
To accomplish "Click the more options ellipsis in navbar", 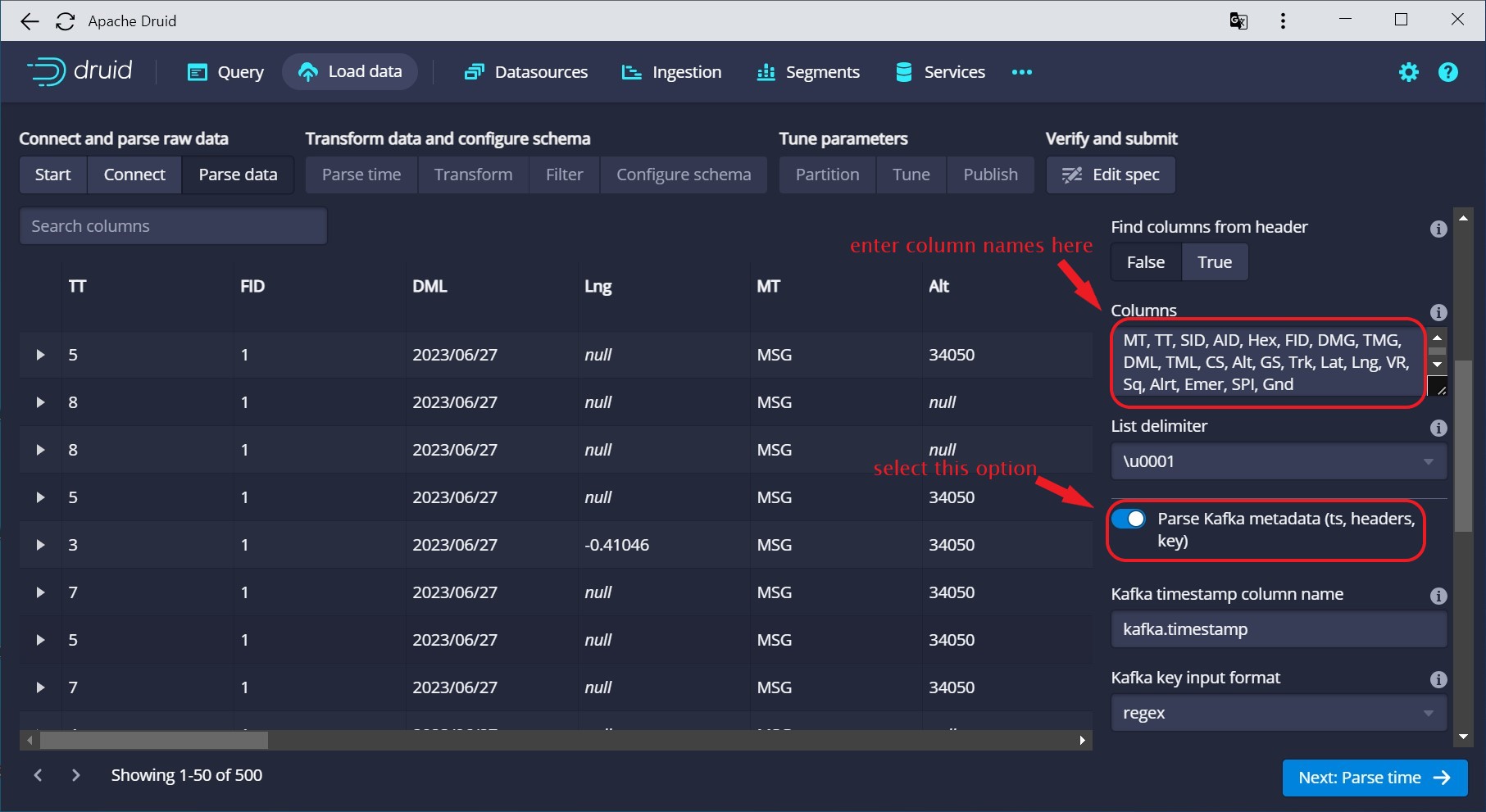I will [1021, 72].
